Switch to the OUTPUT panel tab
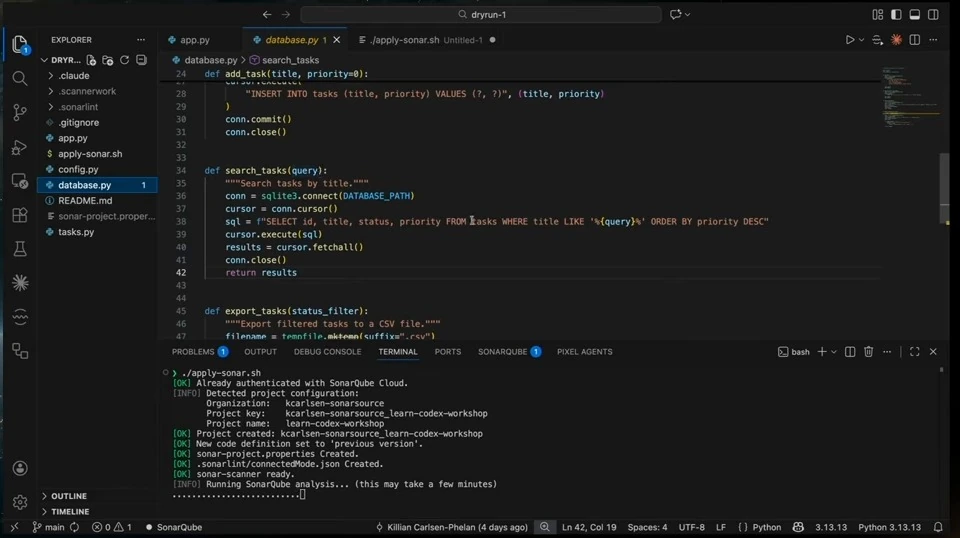This screenshot has height=538, width=960. 260,352
